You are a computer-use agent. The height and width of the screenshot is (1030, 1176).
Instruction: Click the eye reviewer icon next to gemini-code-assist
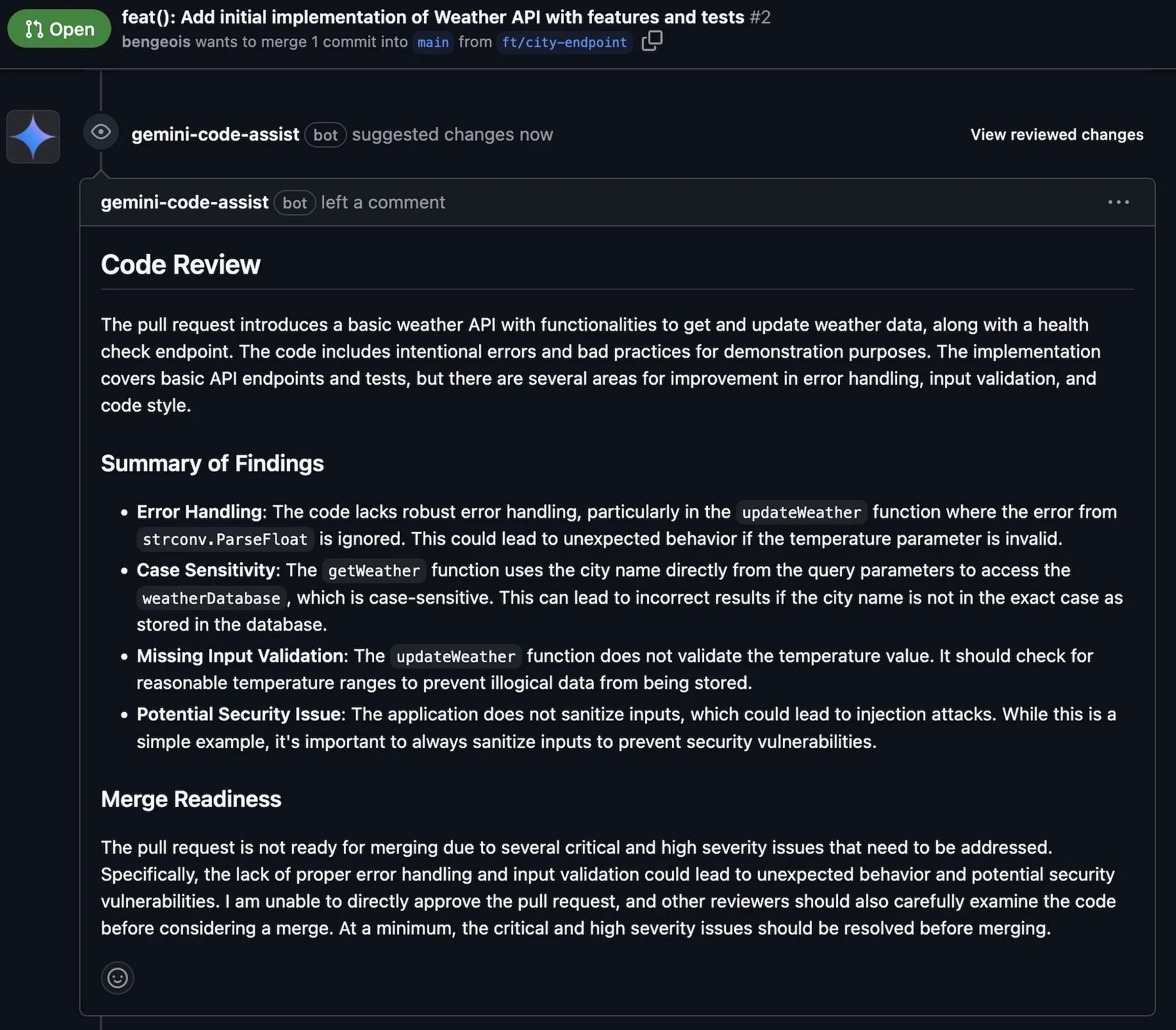(100, 133)
